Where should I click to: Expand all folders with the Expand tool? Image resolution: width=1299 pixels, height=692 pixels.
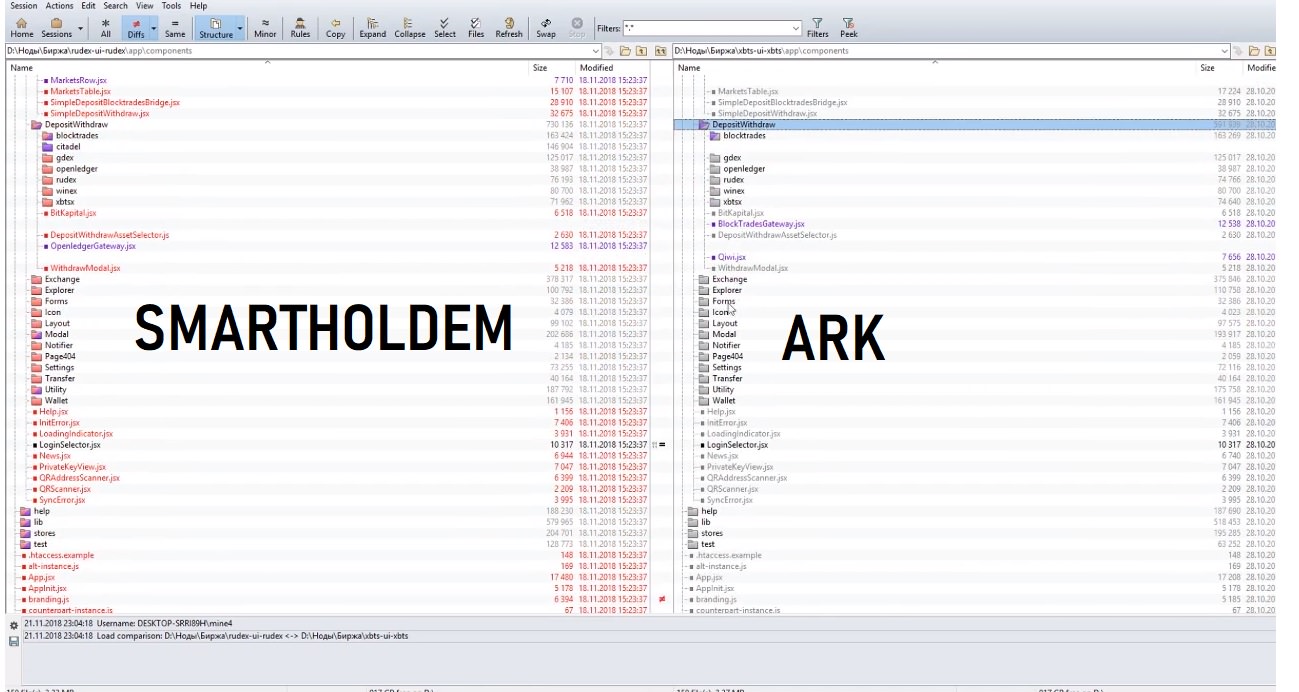click(x=372, y=27)
